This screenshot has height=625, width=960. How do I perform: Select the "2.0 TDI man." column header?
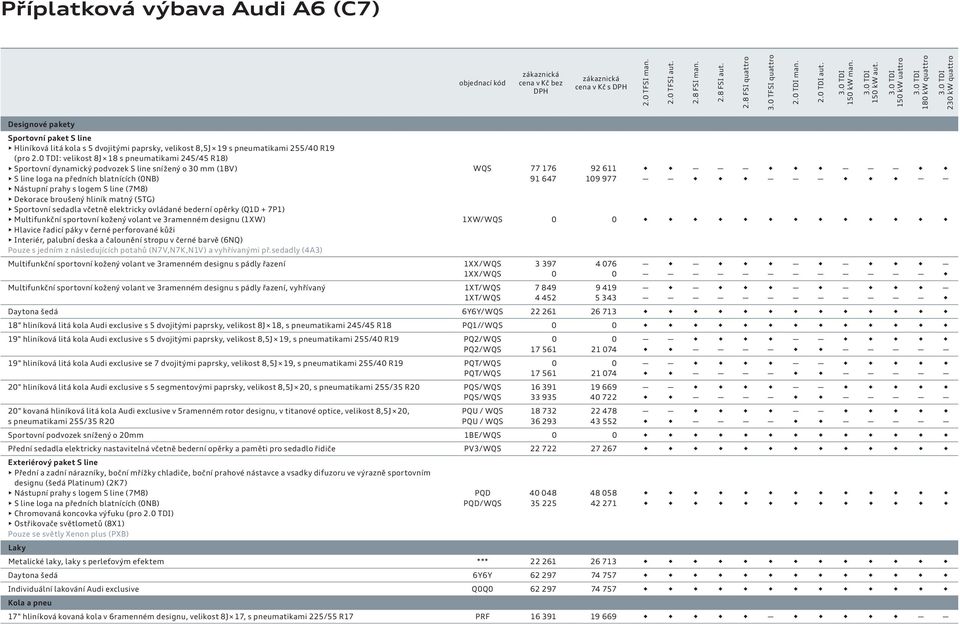click(x=796, y=83)
